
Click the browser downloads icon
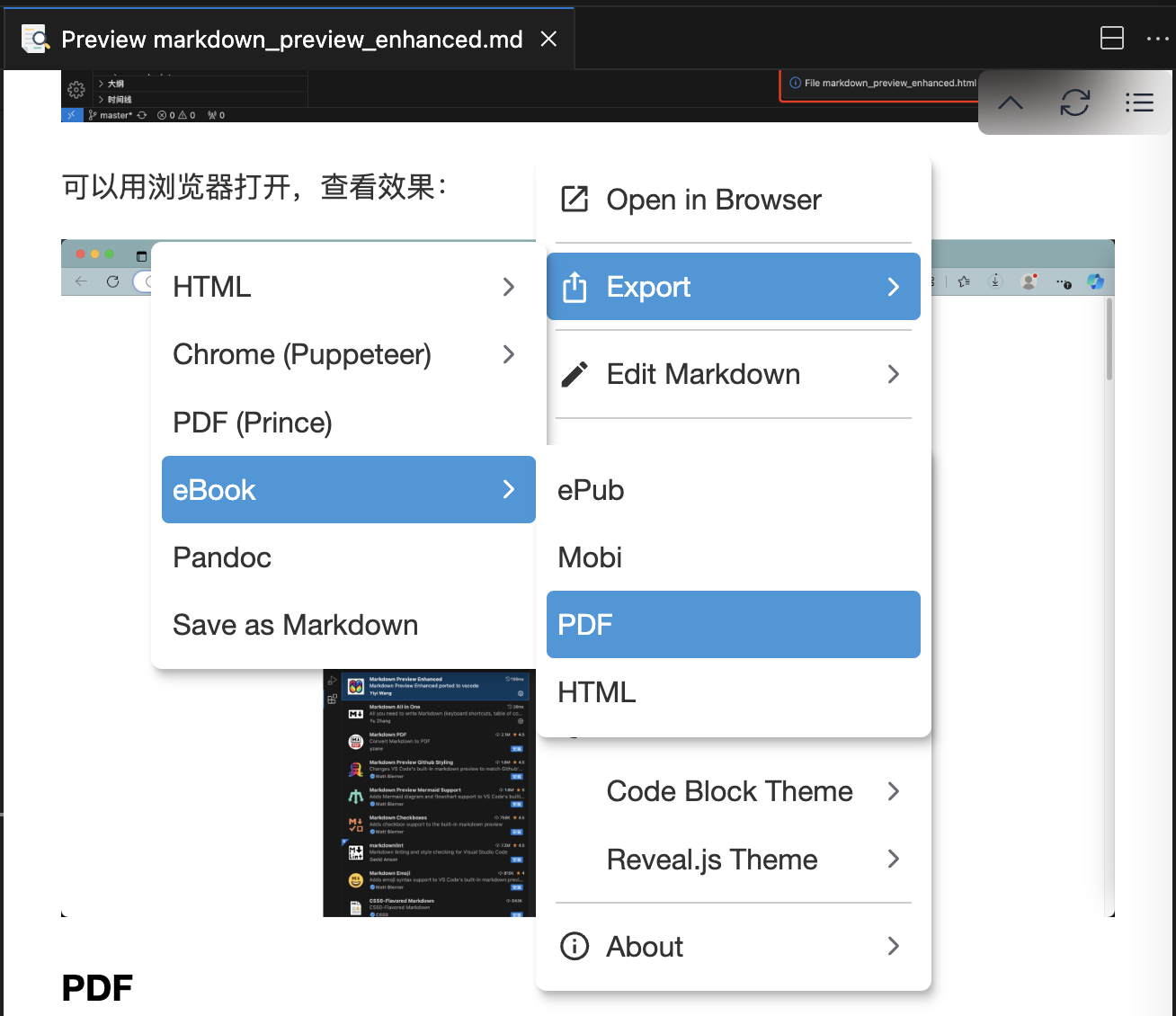[995, 281]
